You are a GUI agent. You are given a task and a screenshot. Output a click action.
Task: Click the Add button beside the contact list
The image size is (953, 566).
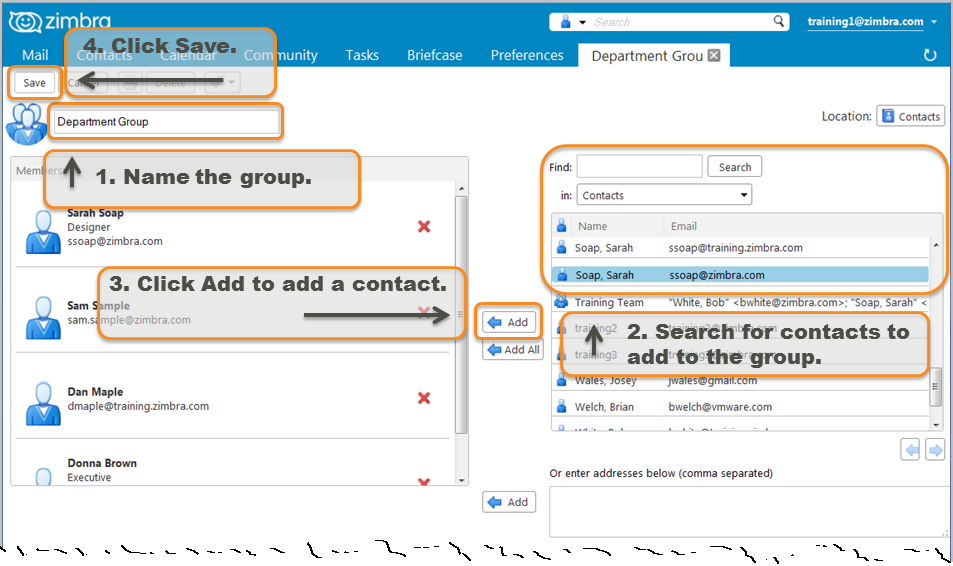point(509,322)
